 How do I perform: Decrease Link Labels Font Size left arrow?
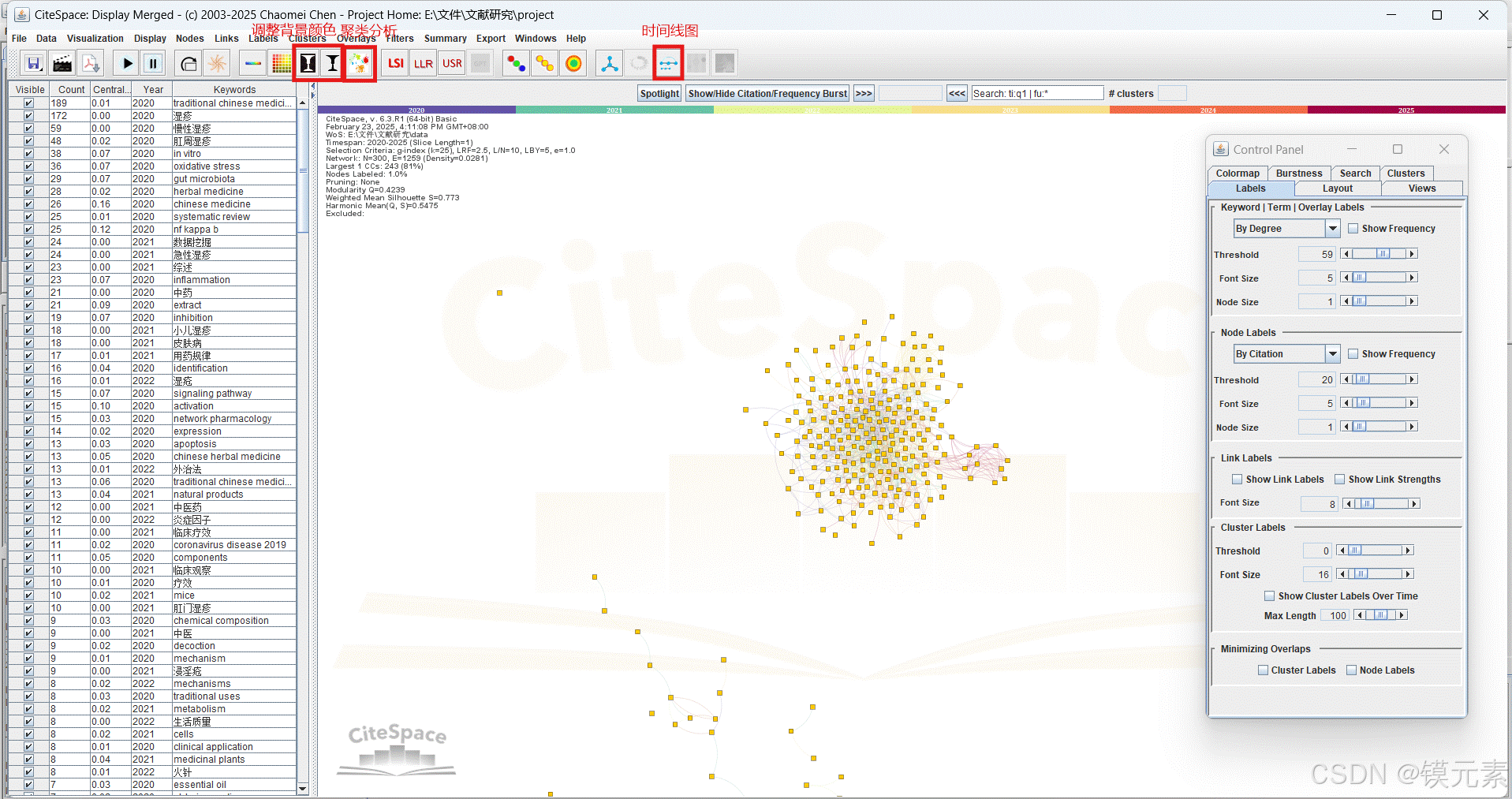[1348, 504]
